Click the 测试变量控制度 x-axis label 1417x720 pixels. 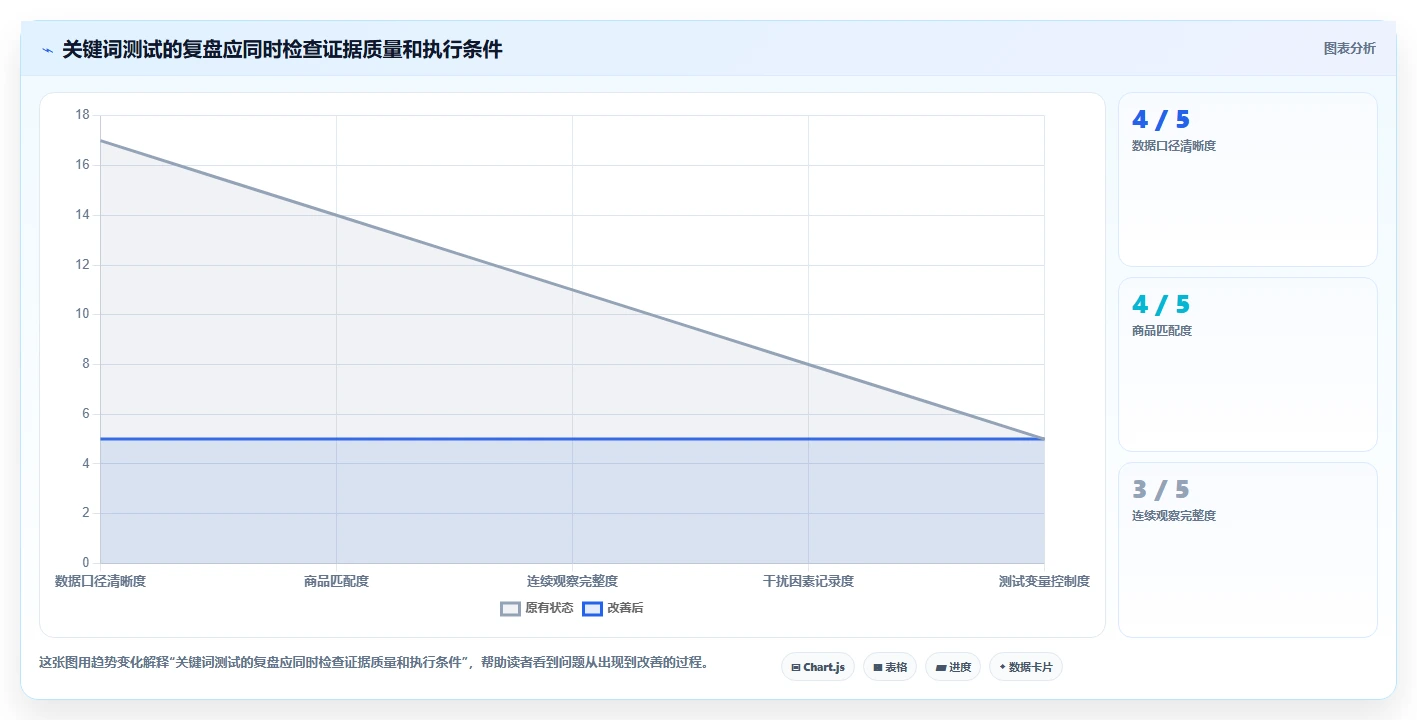point(1044,581)
